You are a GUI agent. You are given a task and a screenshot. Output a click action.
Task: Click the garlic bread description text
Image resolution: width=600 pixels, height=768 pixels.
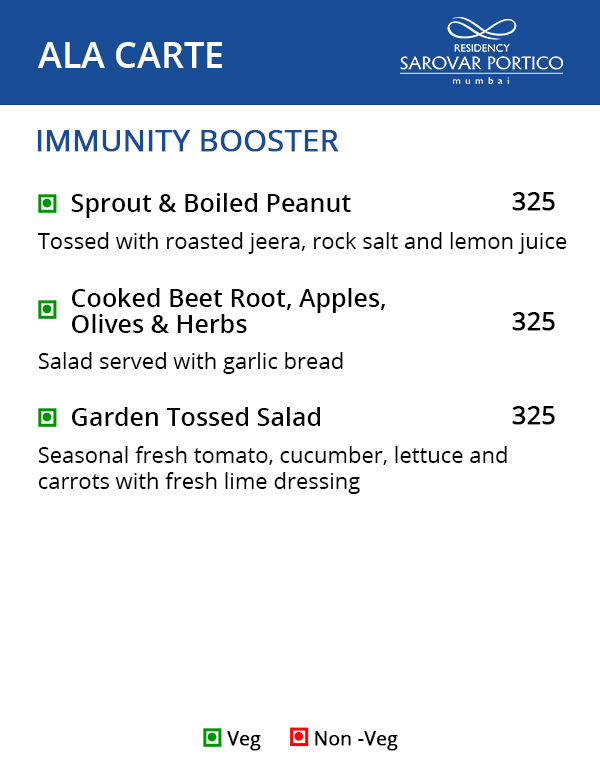click(190, 361)
